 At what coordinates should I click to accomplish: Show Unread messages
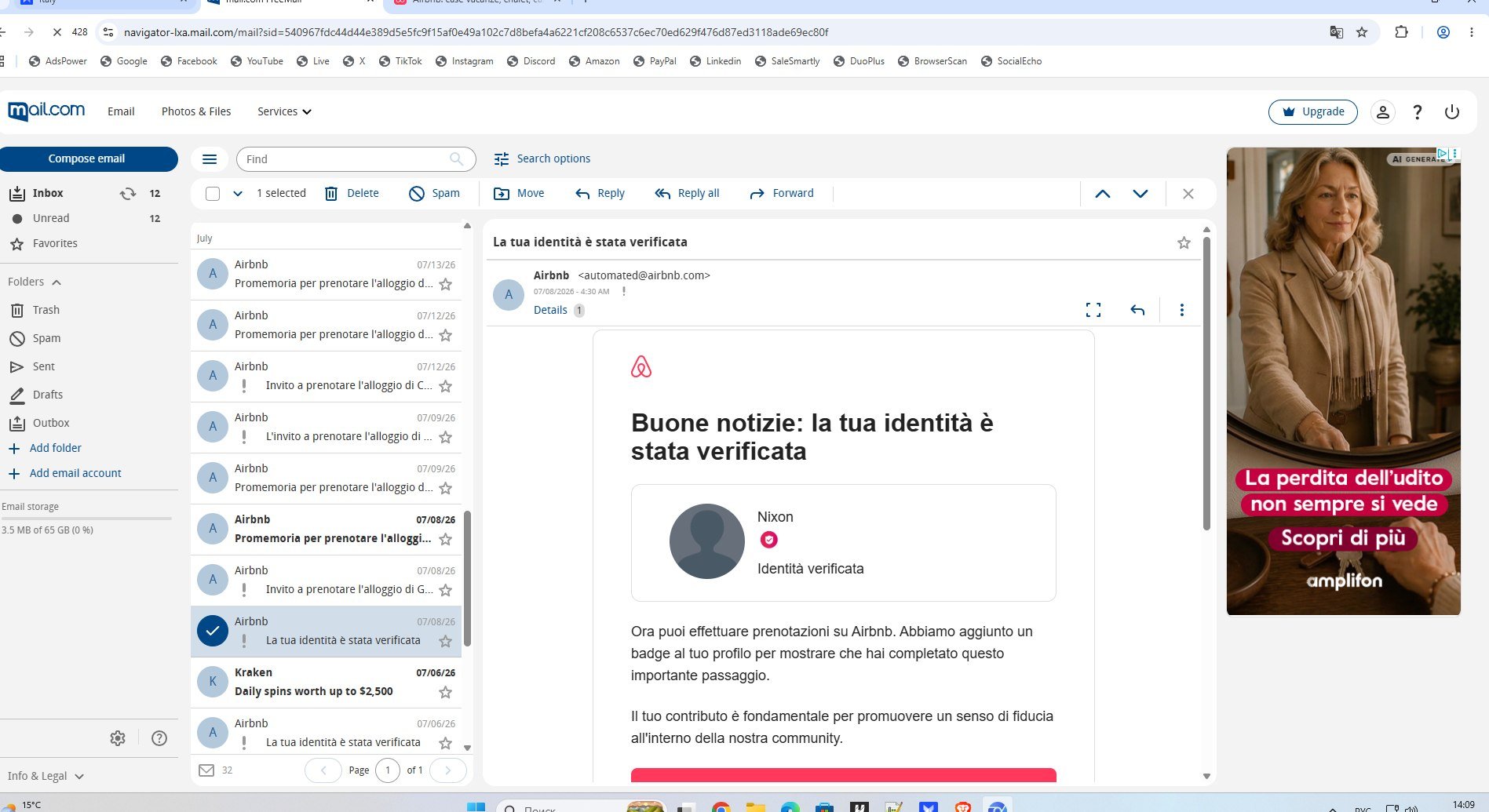point(51,218)
